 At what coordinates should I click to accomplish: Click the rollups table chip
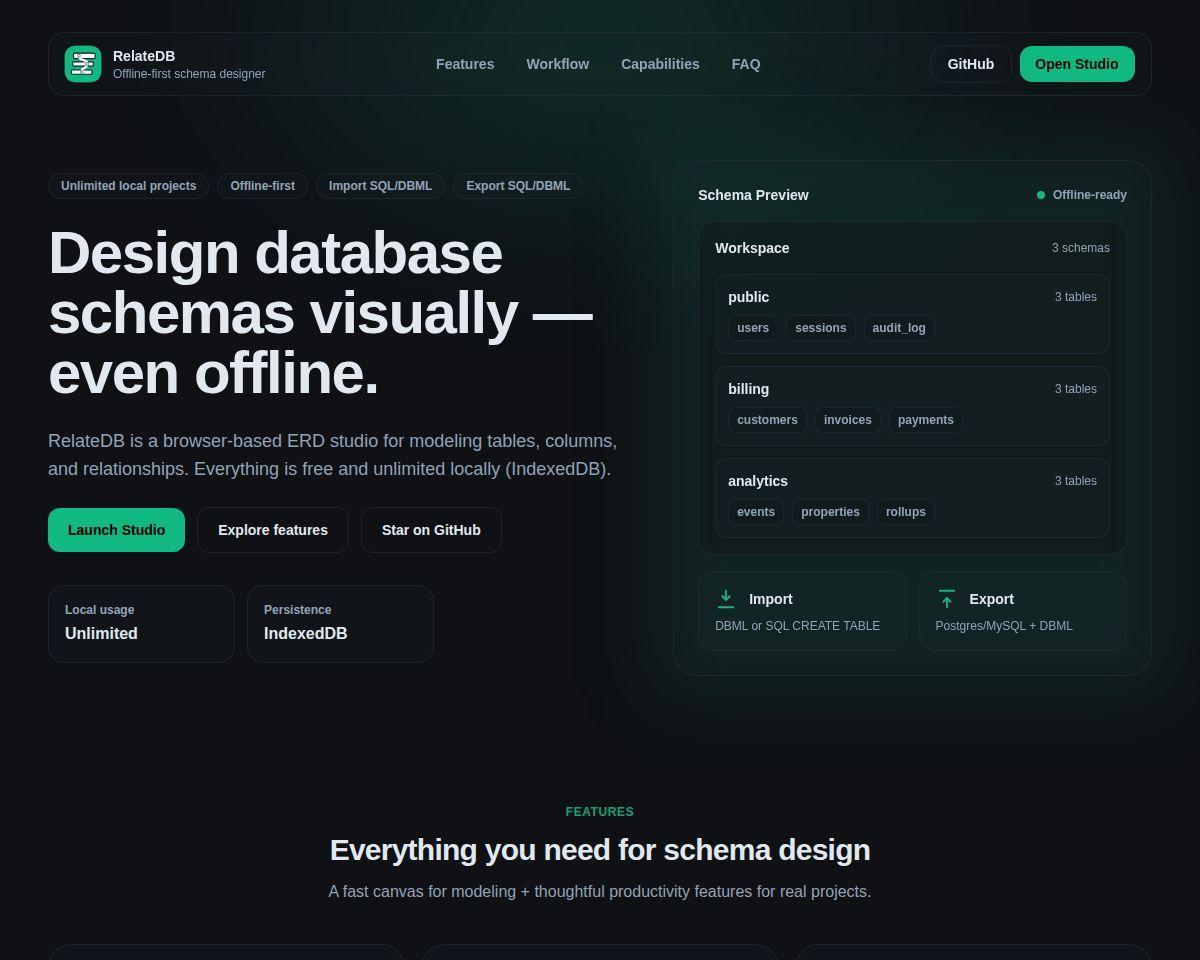coord(906,512)
